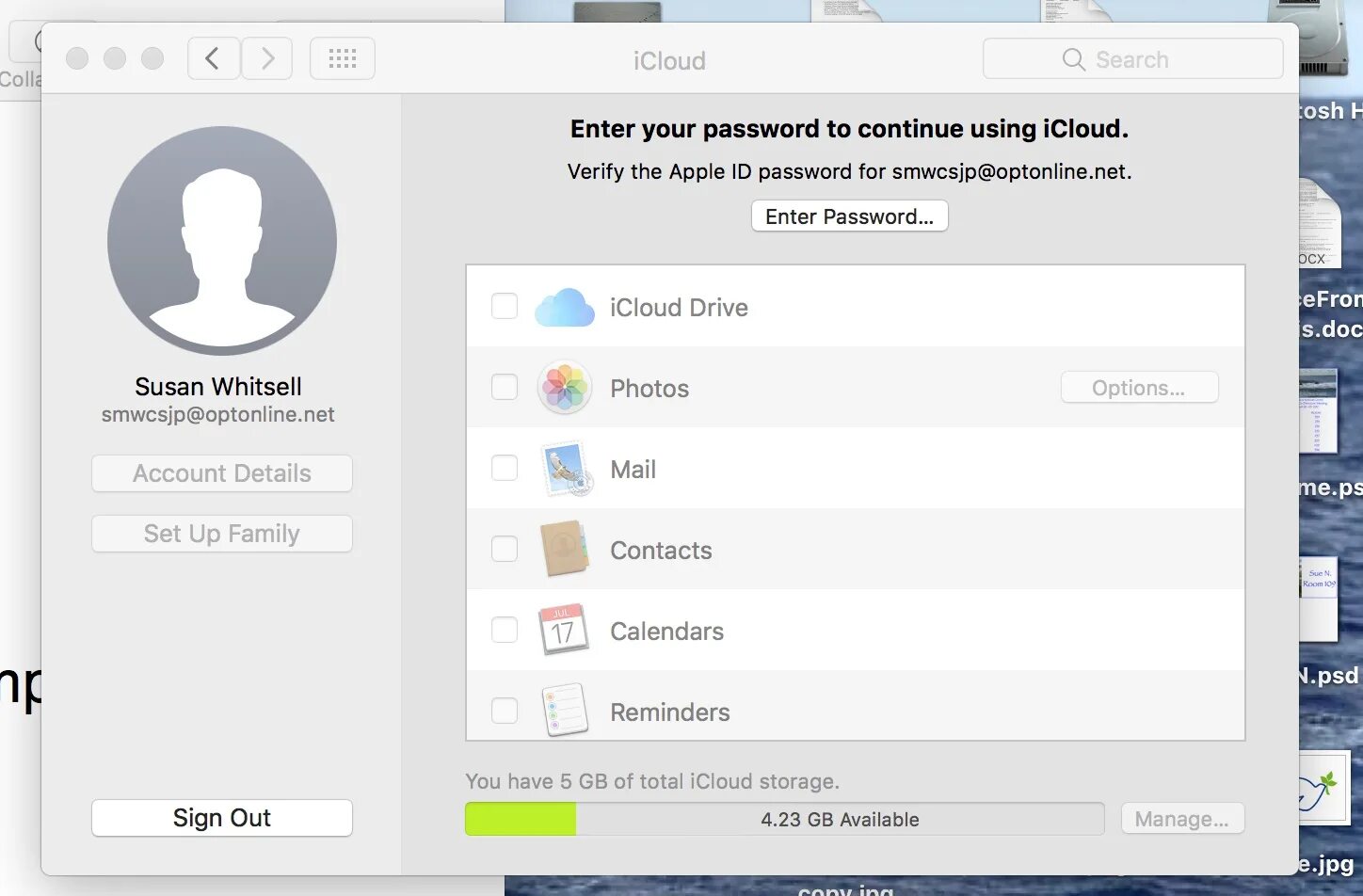The height and width of the screenshot is (896, 1363).
Task: Enable the iCloud Drive checkbox
Action: [x=505, y=306]
